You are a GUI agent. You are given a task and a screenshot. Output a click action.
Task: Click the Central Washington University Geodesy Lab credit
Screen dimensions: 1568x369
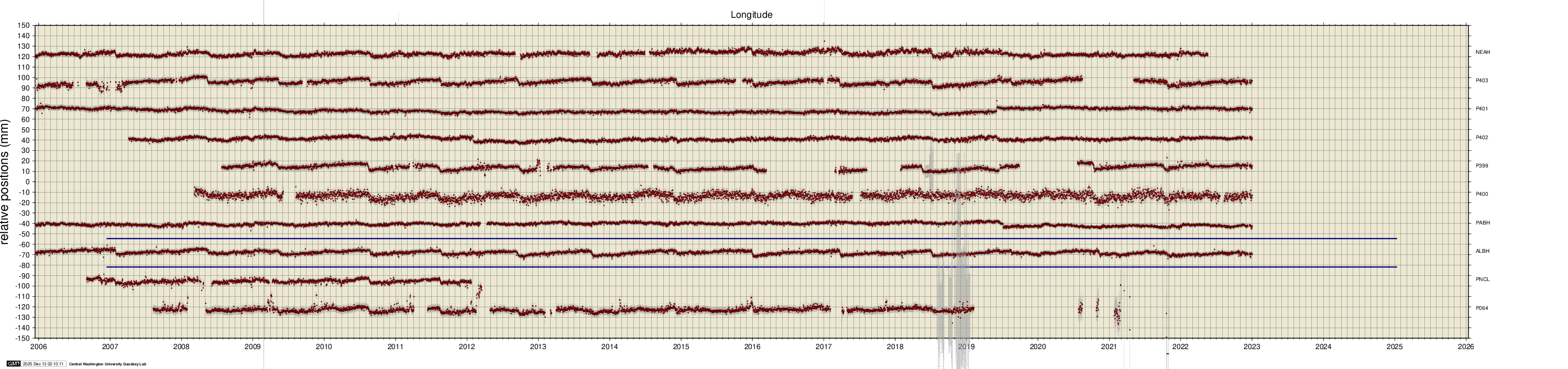[x=107, y=364]
